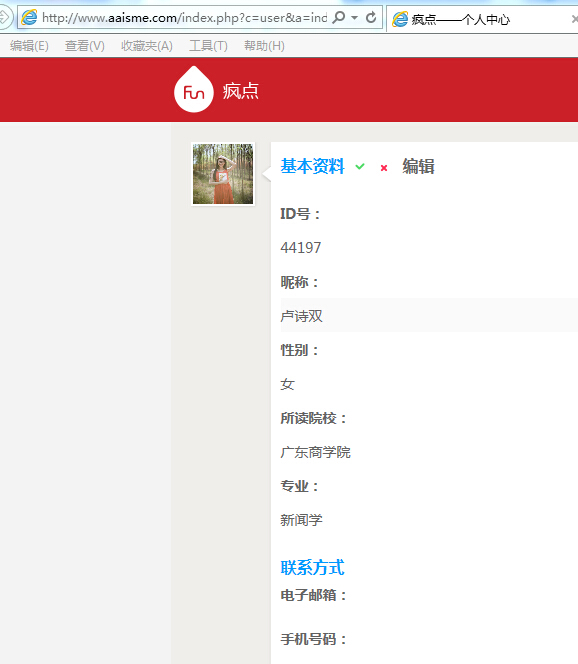Open the 查看(V) menu
Image resolution: width=578 pixels, height=664 pixels.
click(x=85, y=46)
